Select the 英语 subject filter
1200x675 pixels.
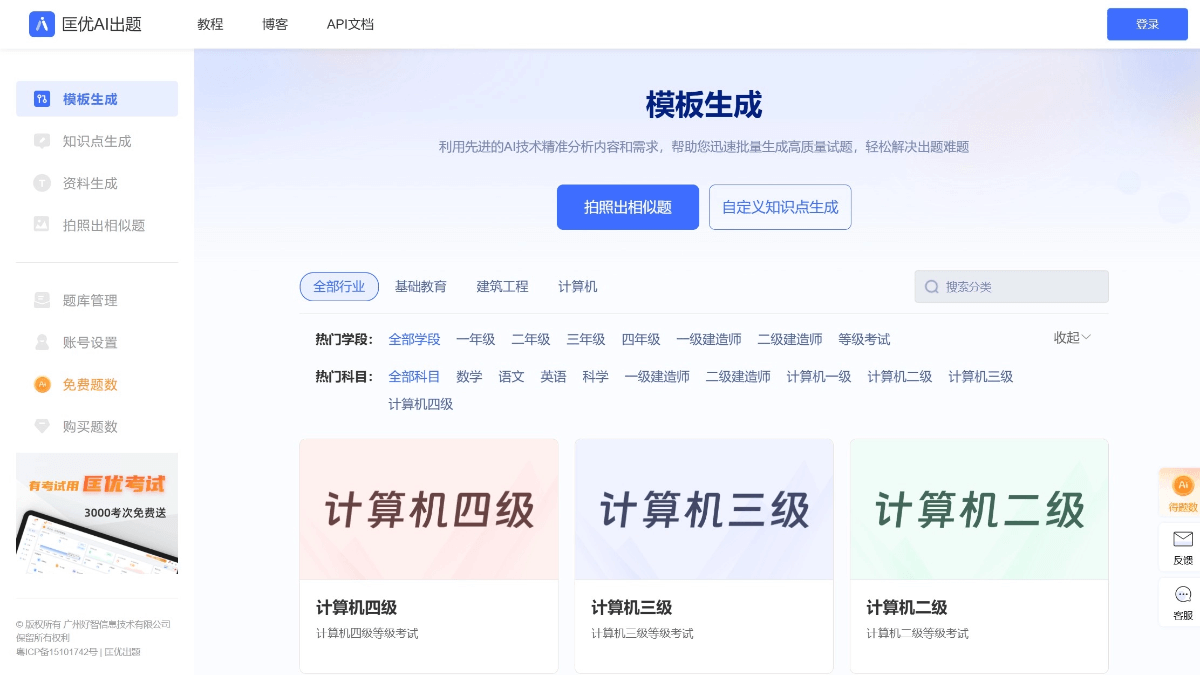click(553, 377)
